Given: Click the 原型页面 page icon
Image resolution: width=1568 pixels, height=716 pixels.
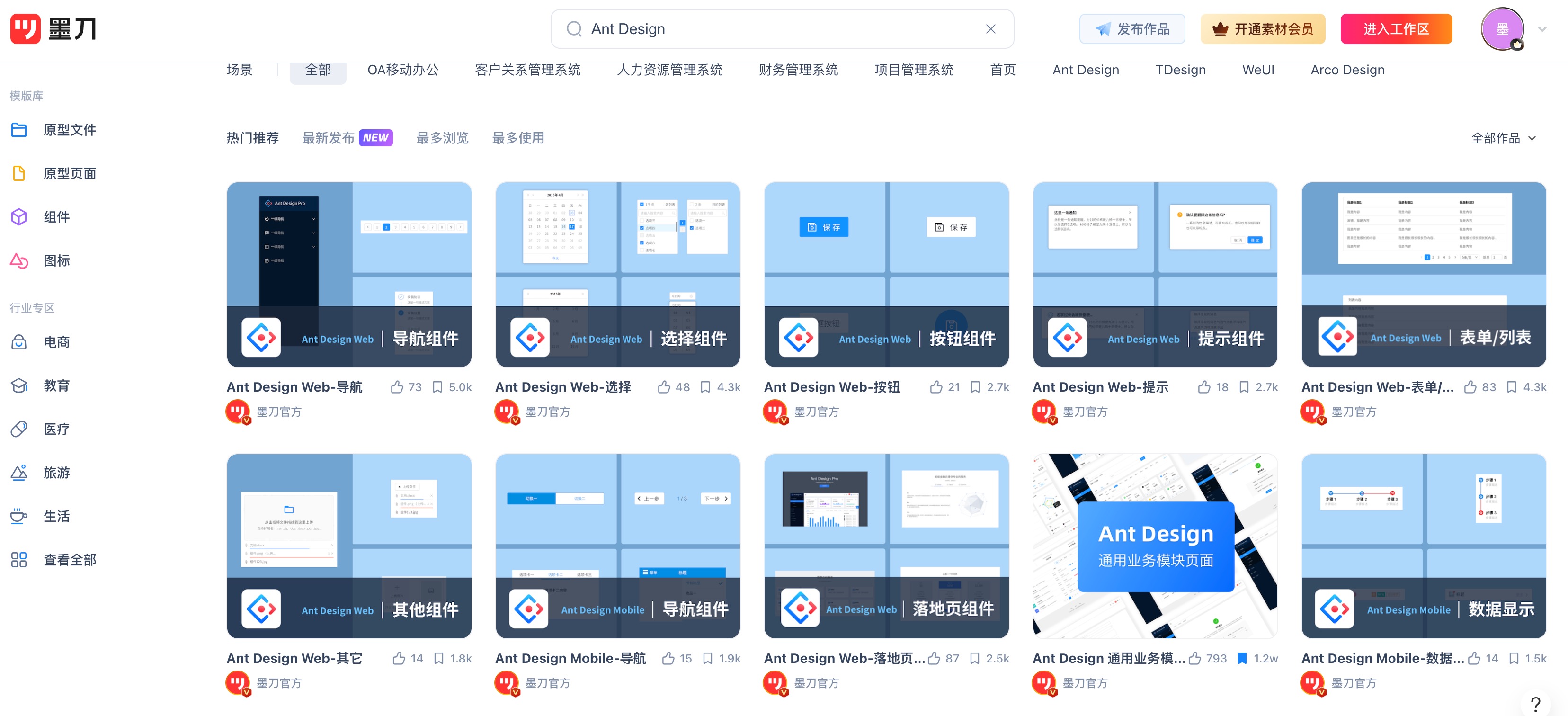Looking at the screenshot, I should click(x=19, y=173).
